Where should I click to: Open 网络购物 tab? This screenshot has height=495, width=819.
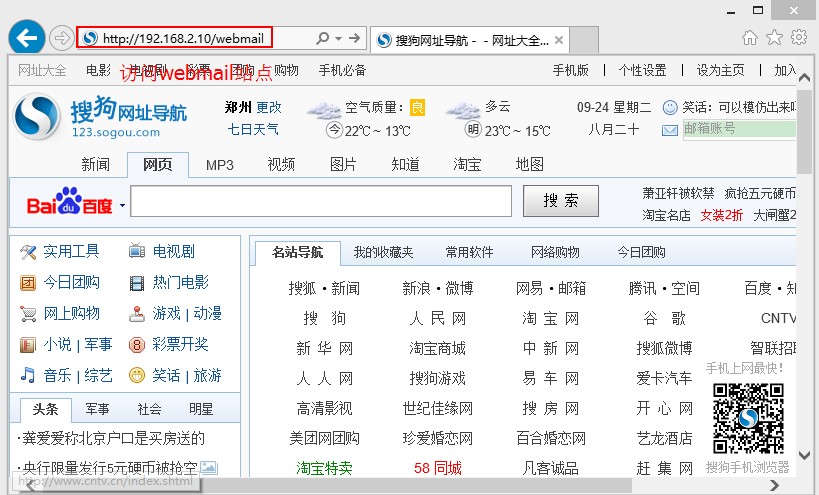[555, 253]
